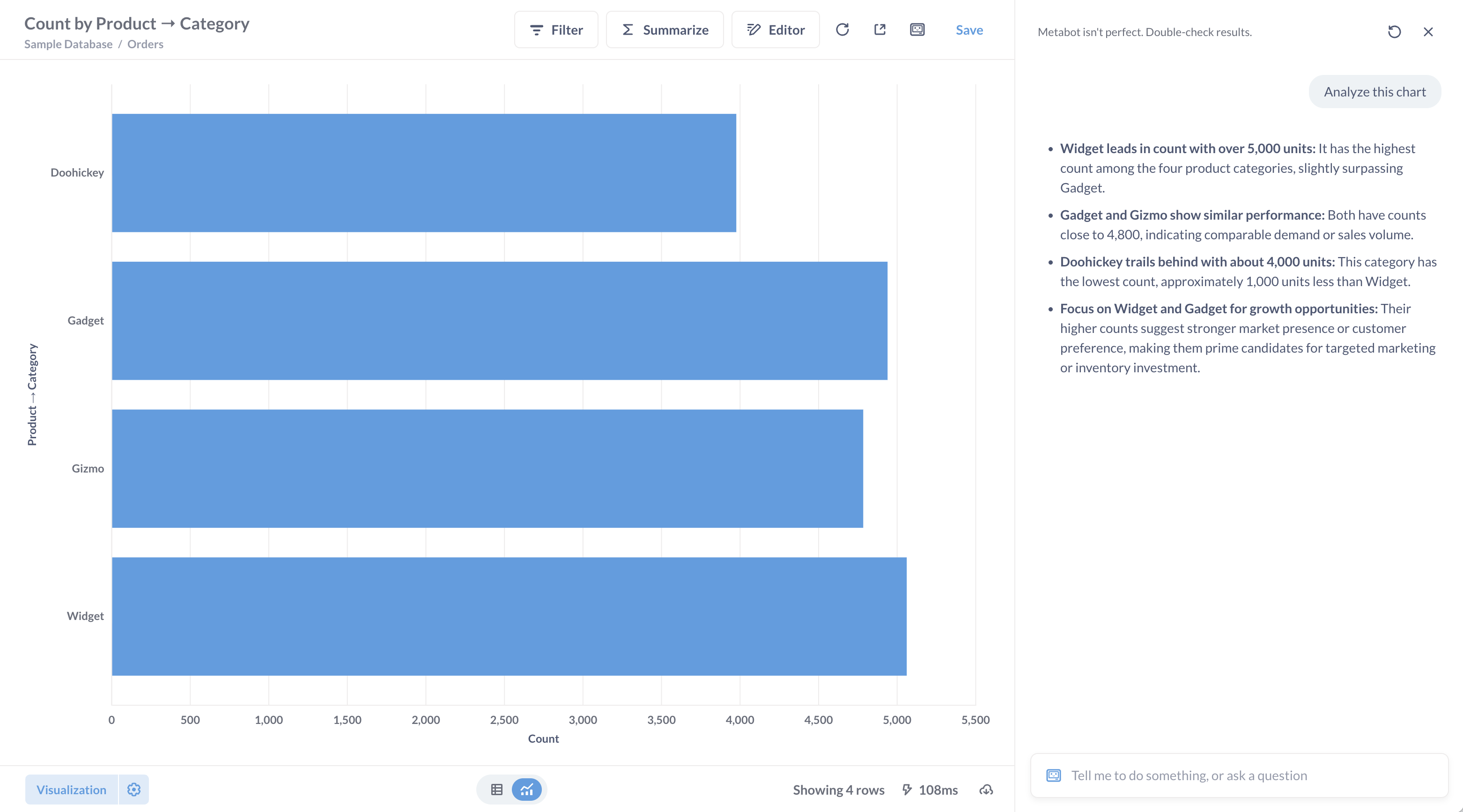Click the refresh query icon
The image size is (1463, 812).
(842, 30)
